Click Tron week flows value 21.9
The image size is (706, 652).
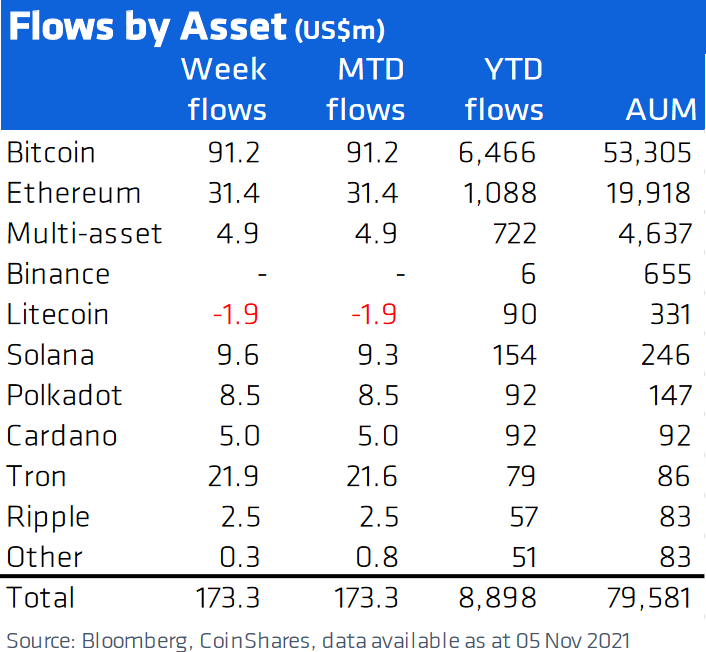[x=233, y=476]
